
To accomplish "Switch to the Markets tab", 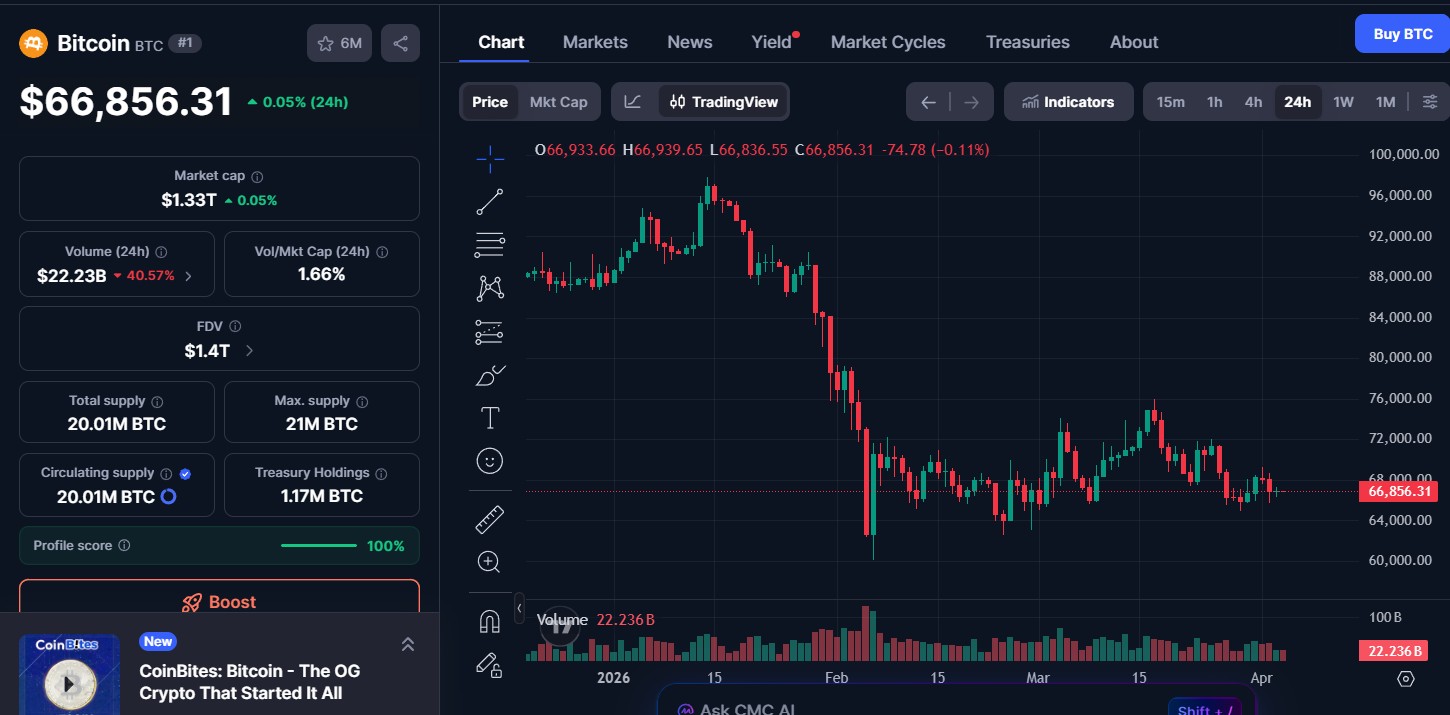I will pos(595,41).
